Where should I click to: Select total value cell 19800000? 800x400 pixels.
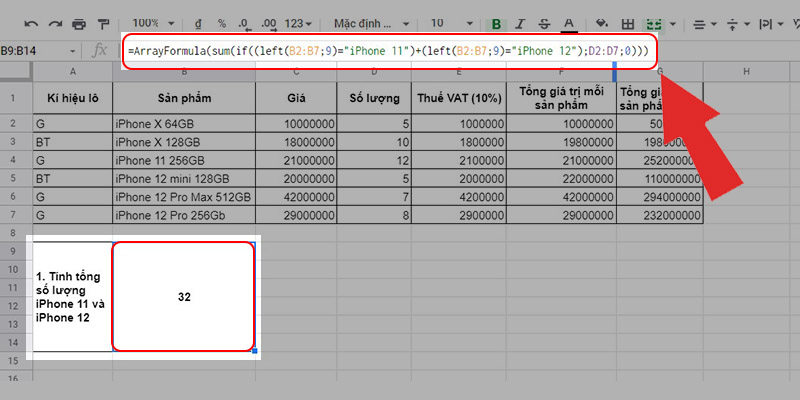[x=561, y=141]
